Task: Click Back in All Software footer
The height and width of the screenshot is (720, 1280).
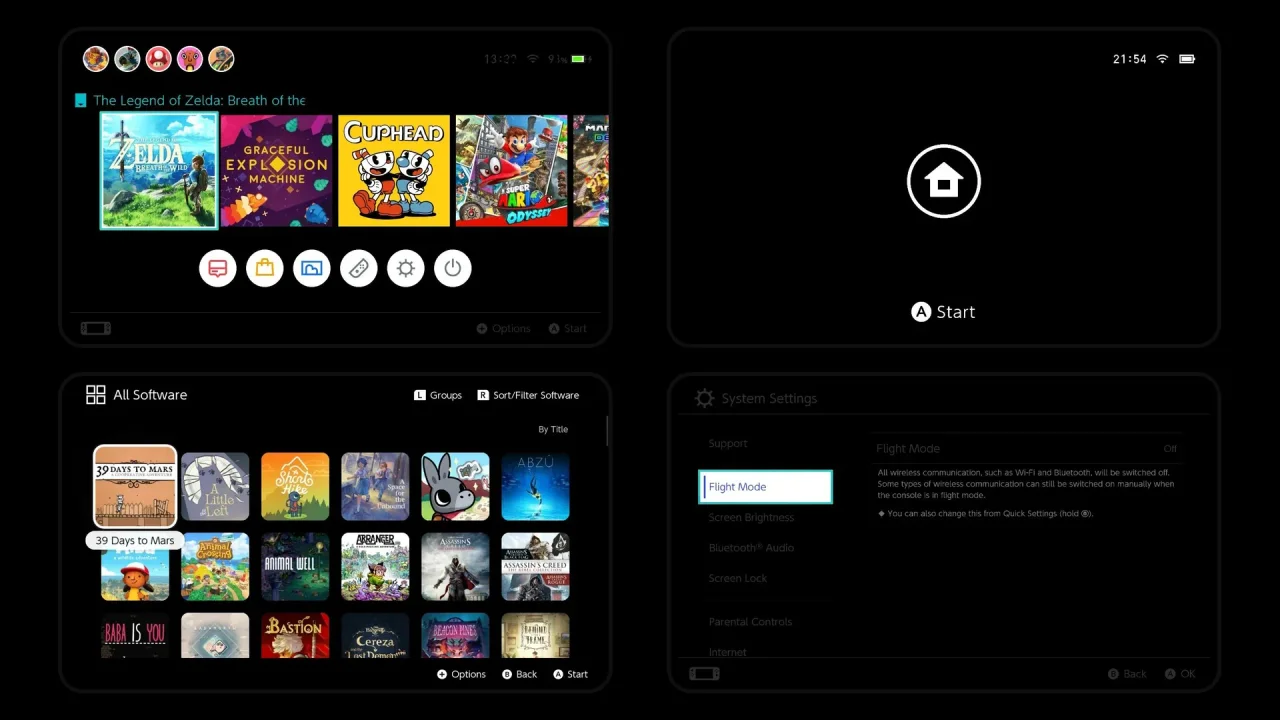Action: (x=520, y=674)
